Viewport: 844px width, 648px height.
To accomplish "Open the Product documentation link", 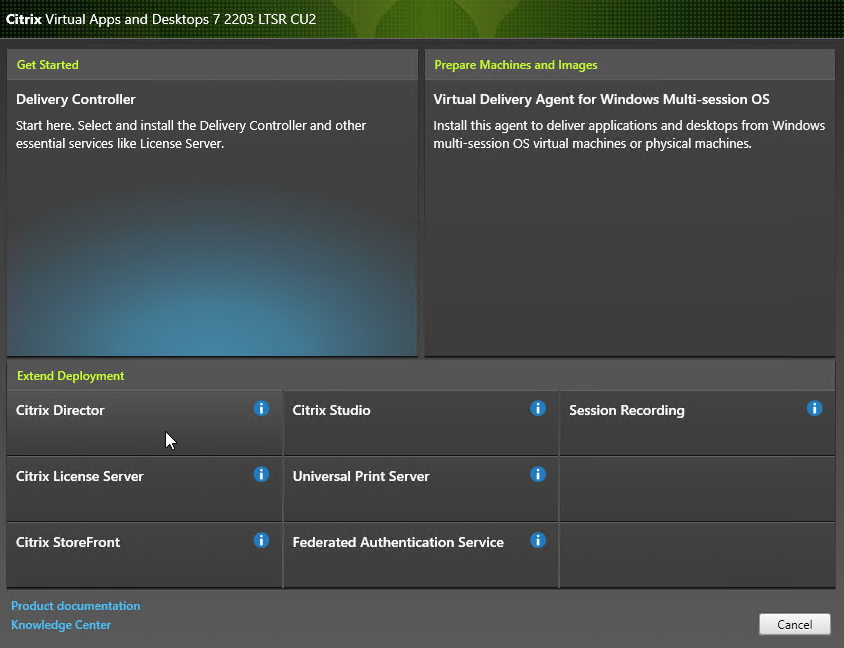I will (x=75, y=605).
